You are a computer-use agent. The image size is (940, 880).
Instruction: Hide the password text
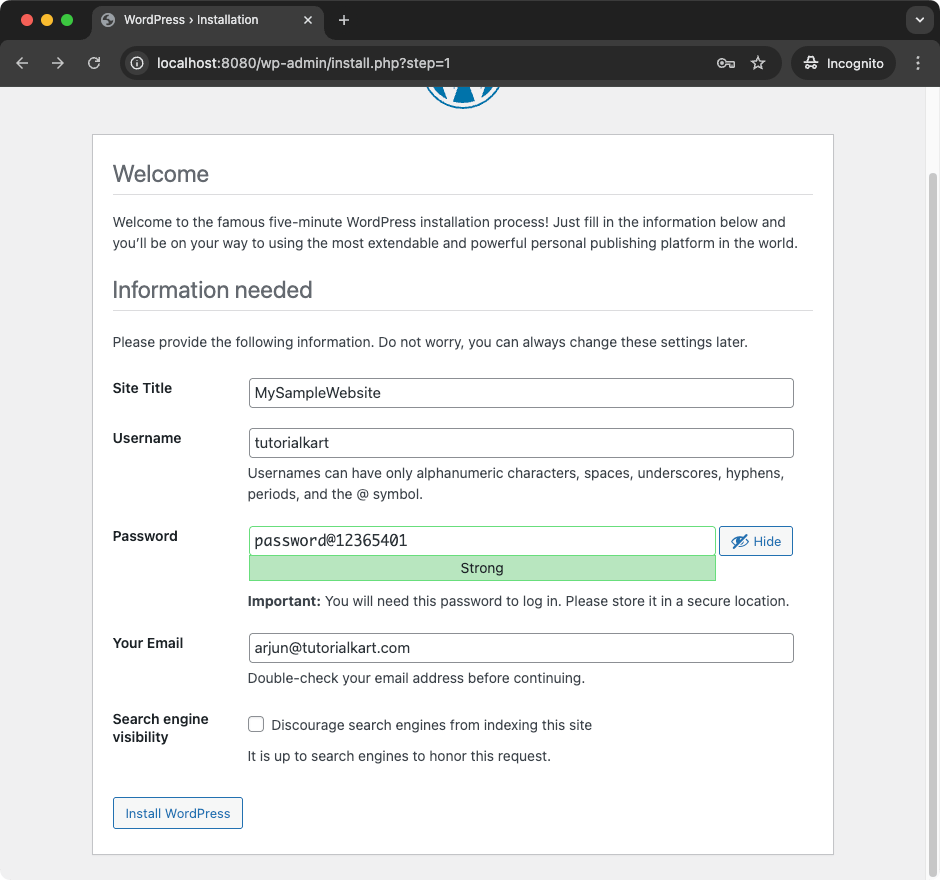756,541
